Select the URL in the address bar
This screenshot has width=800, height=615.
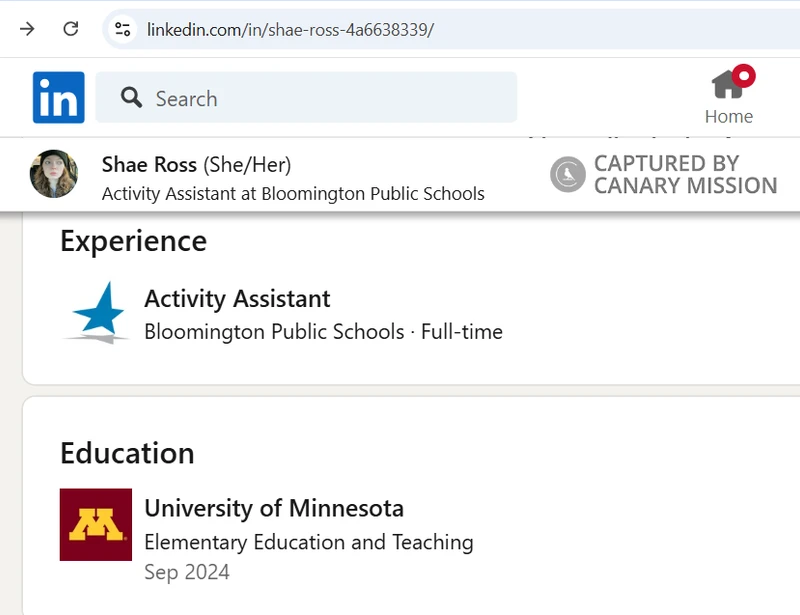click(290, 30)
